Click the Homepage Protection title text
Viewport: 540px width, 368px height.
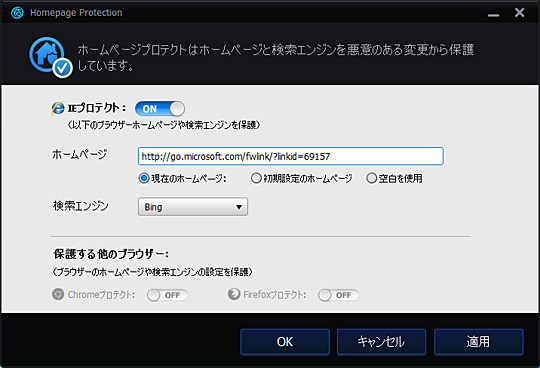76,13
